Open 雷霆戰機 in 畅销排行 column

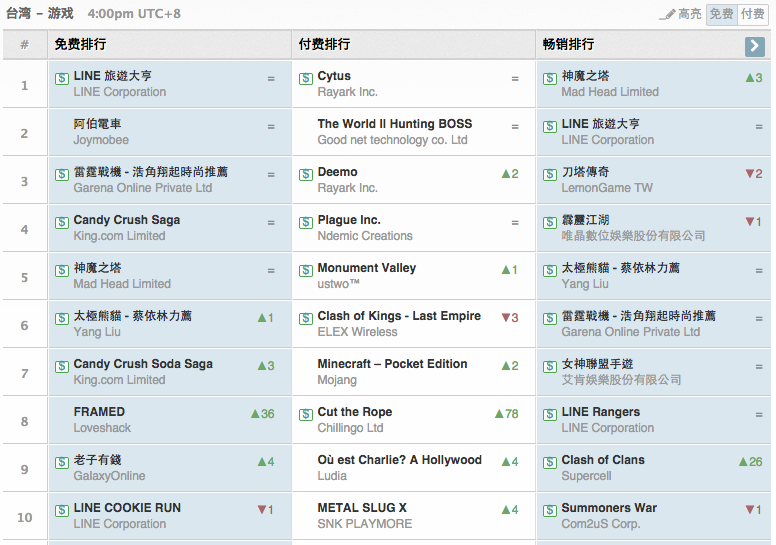(639, 316)
